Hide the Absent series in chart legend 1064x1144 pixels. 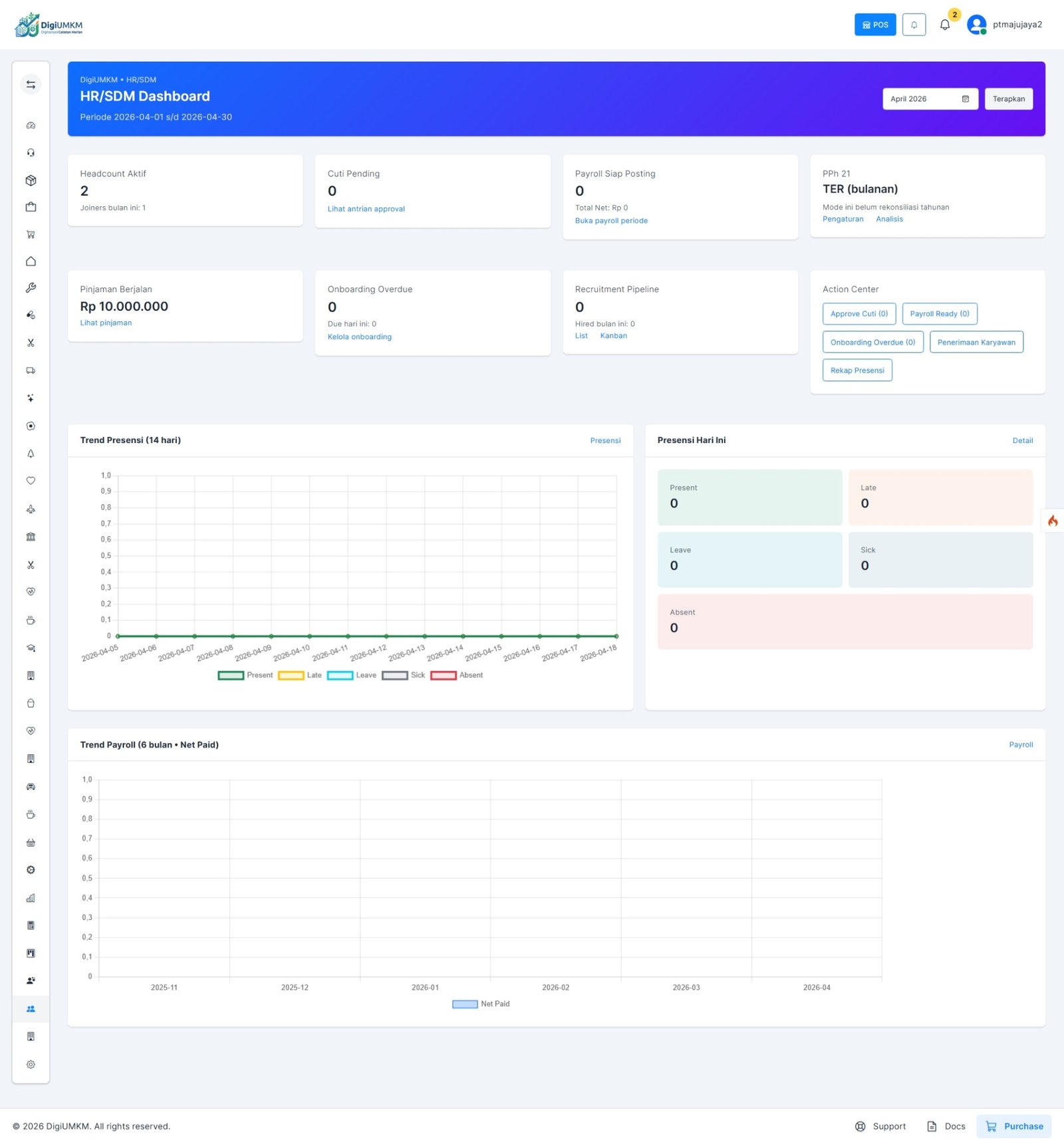pyautogui.click(x=443, y=675)
